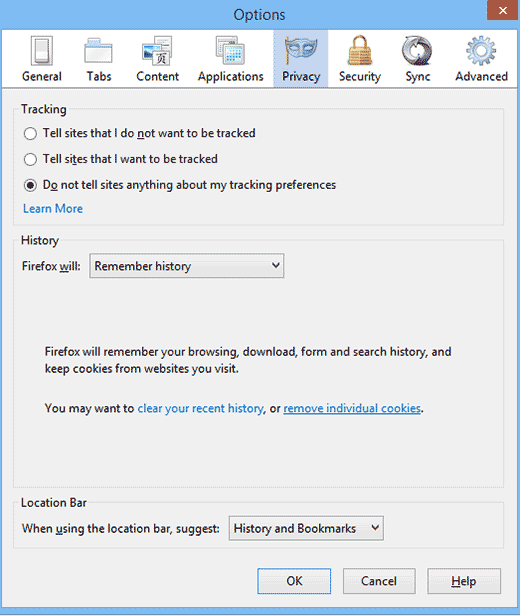The height and width of the screenshot is (616, 520).
Task: Open the General settings light switch icon
Action: click(42, 51)
